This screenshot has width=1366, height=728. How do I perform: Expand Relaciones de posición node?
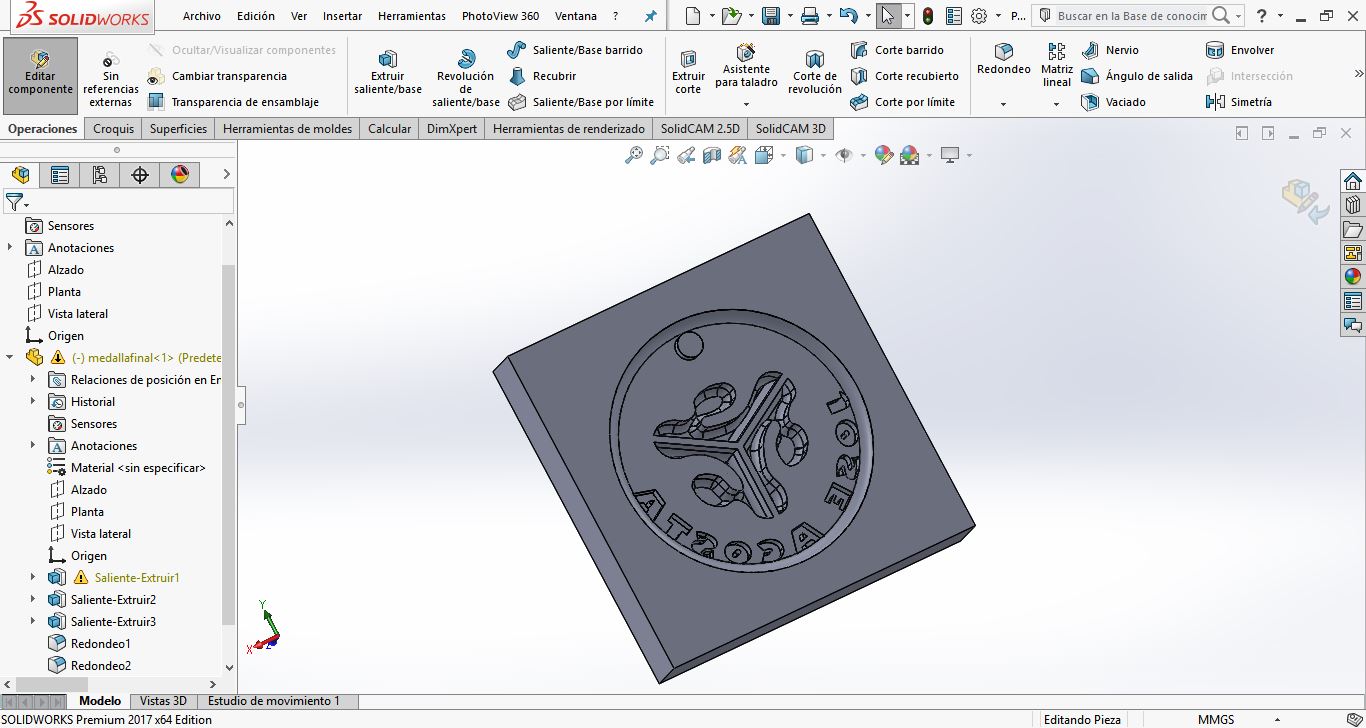point(33,379)
